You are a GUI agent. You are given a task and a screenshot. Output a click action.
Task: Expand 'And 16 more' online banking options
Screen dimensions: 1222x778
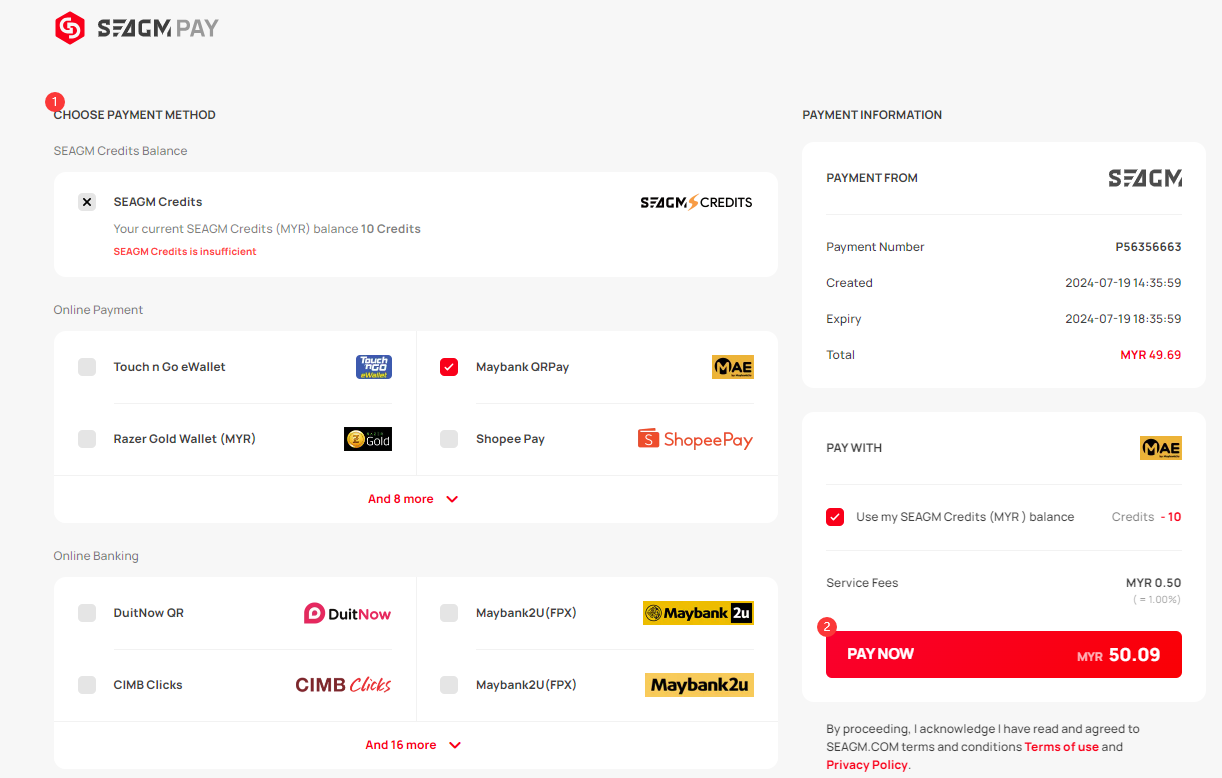413,745
